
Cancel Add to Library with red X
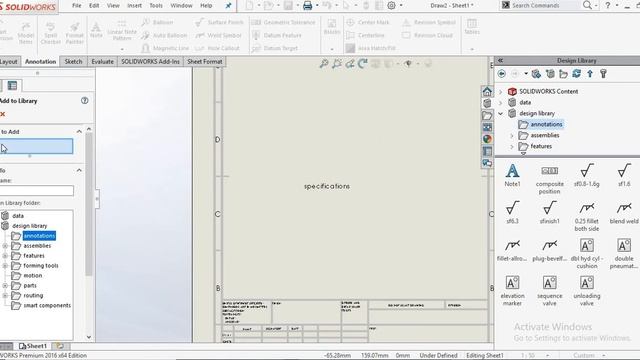pos(2,114)
